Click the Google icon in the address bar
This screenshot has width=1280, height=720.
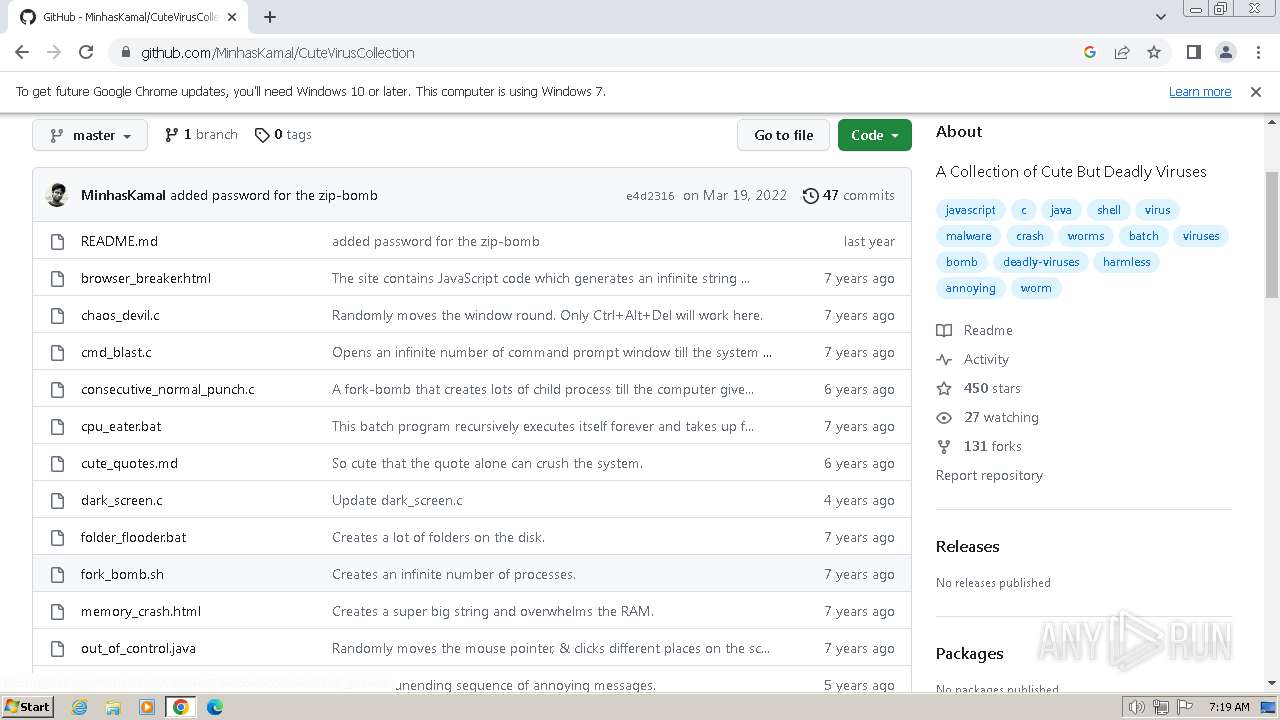[x=1090, y=52]
